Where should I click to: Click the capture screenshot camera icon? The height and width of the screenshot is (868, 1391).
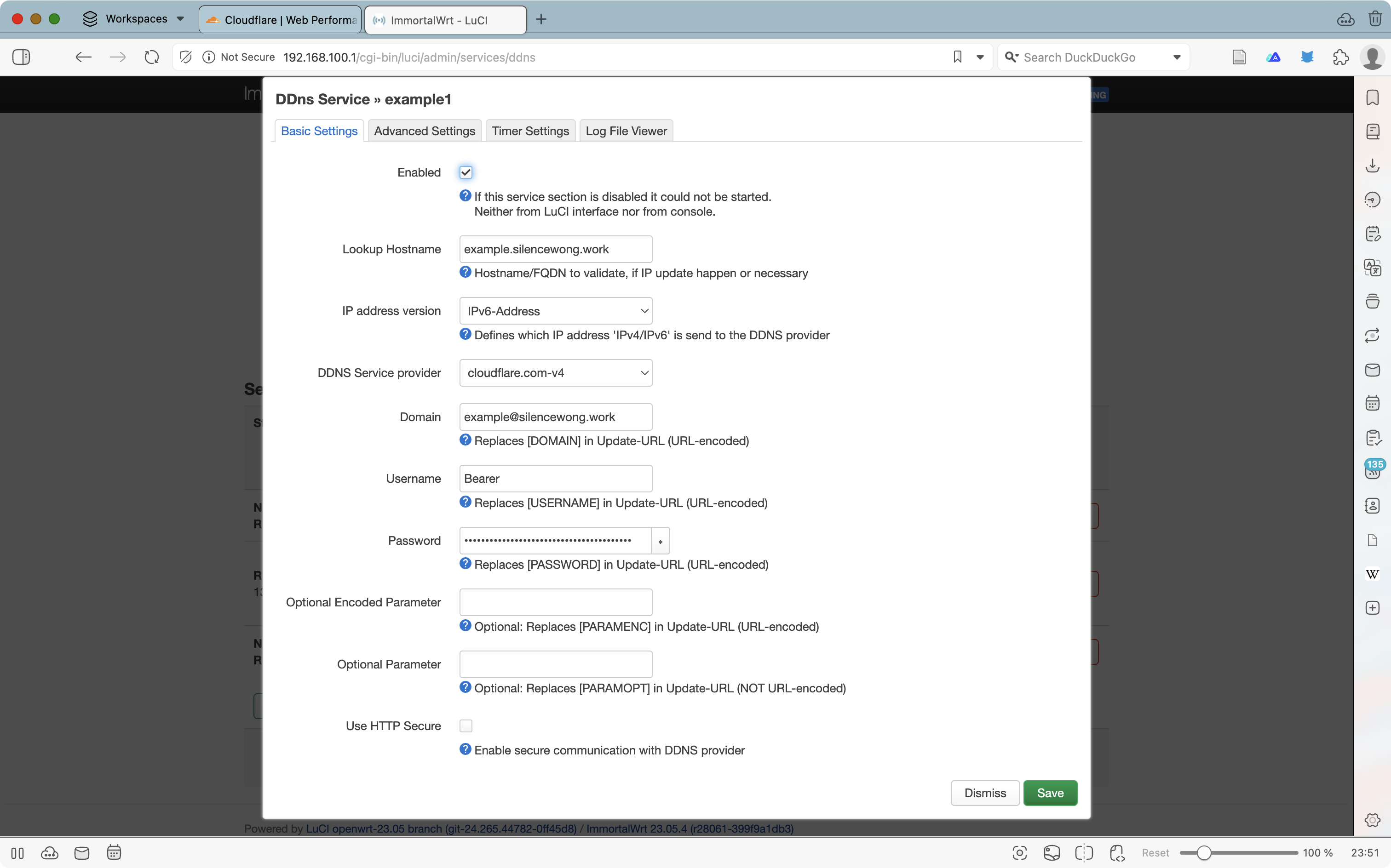[1019, 853]
